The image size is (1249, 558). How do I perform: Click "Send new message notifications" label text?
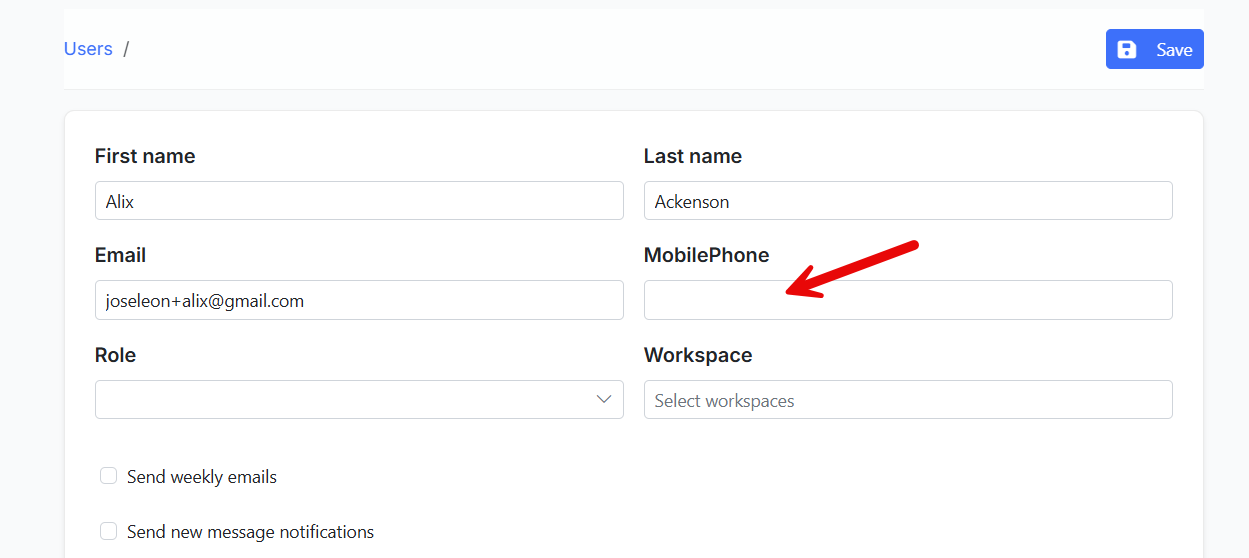(250, 532)
